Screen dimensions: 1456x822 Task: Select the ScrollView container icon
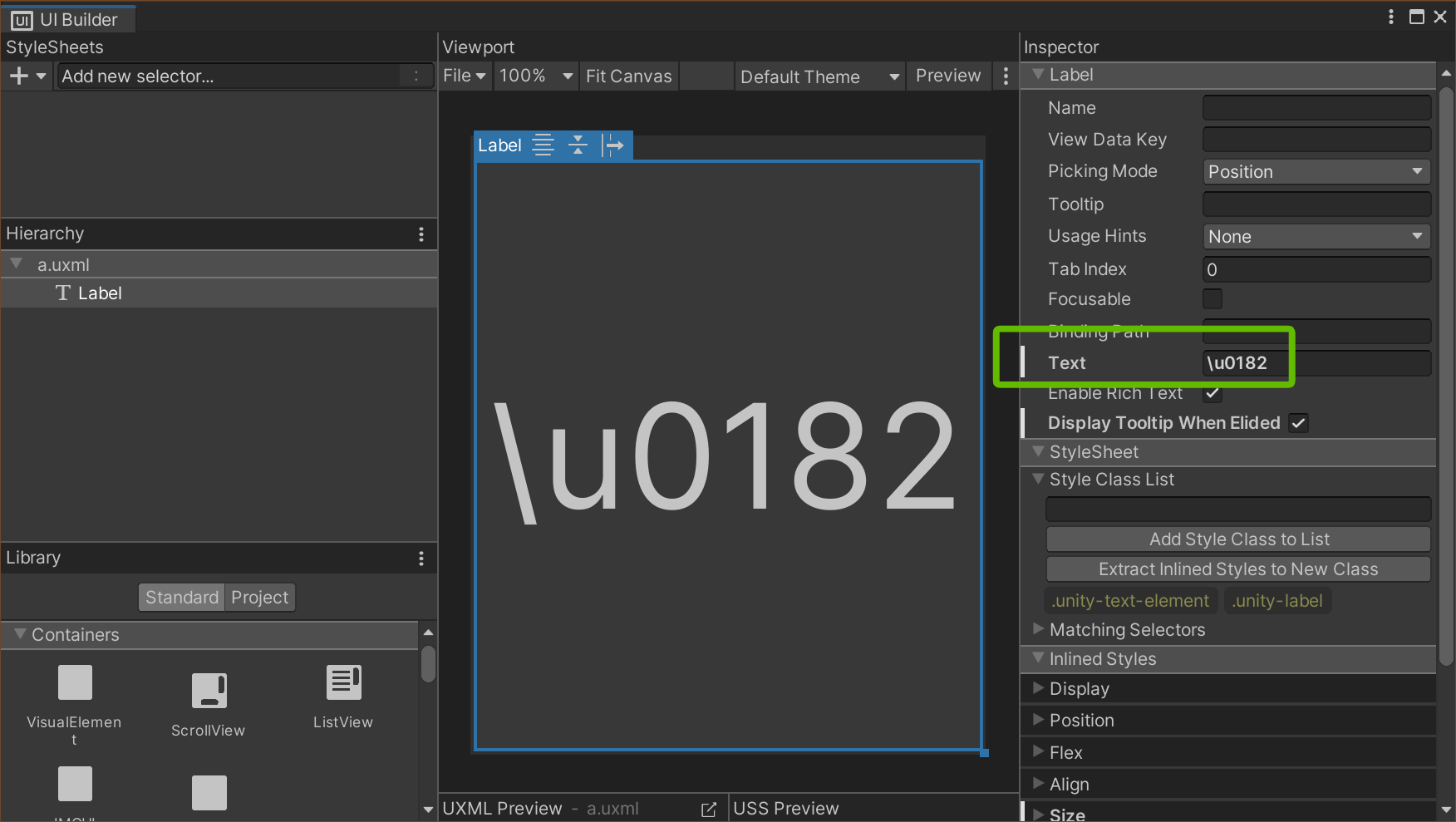point(208,690)
